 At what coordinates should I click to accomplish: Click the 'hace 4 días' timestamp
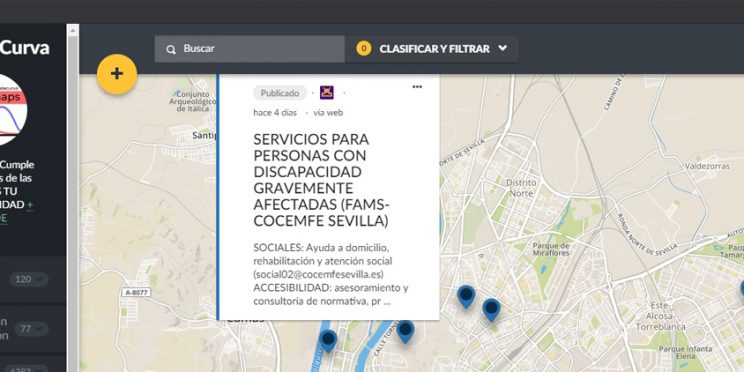pos(275,113)
